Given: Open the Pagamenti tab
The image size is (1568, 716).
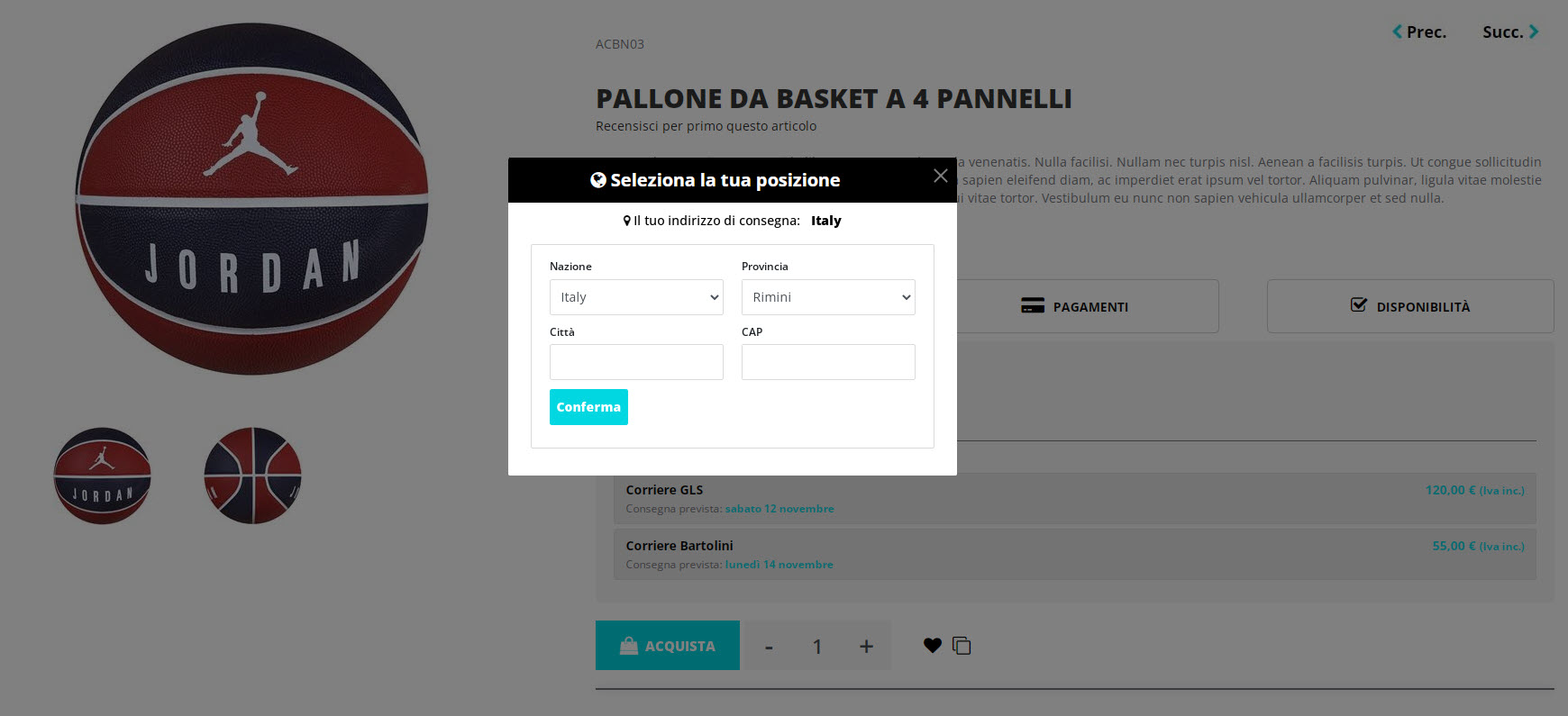Looking at the screenshot, I should (x=1088, y=306).
